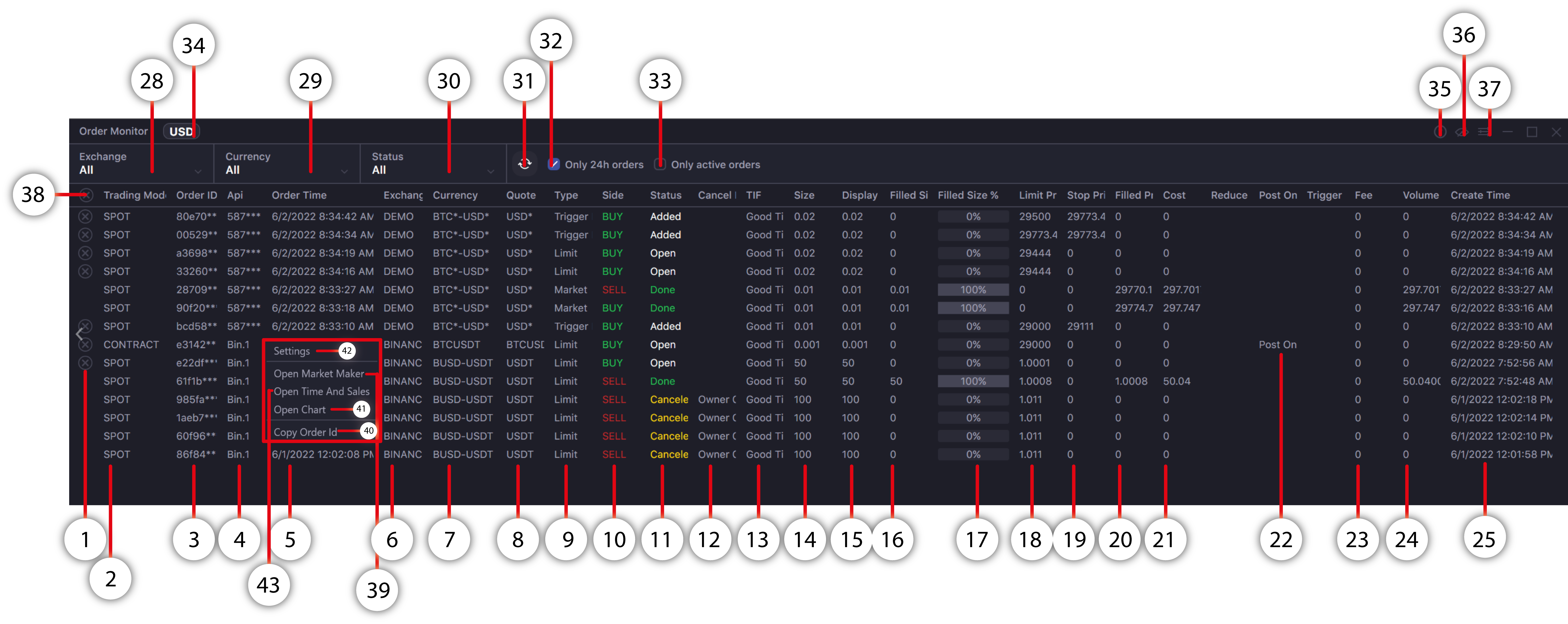Sort by Order ID column header
Screen dimensions: 1568x624
[197, 195]
